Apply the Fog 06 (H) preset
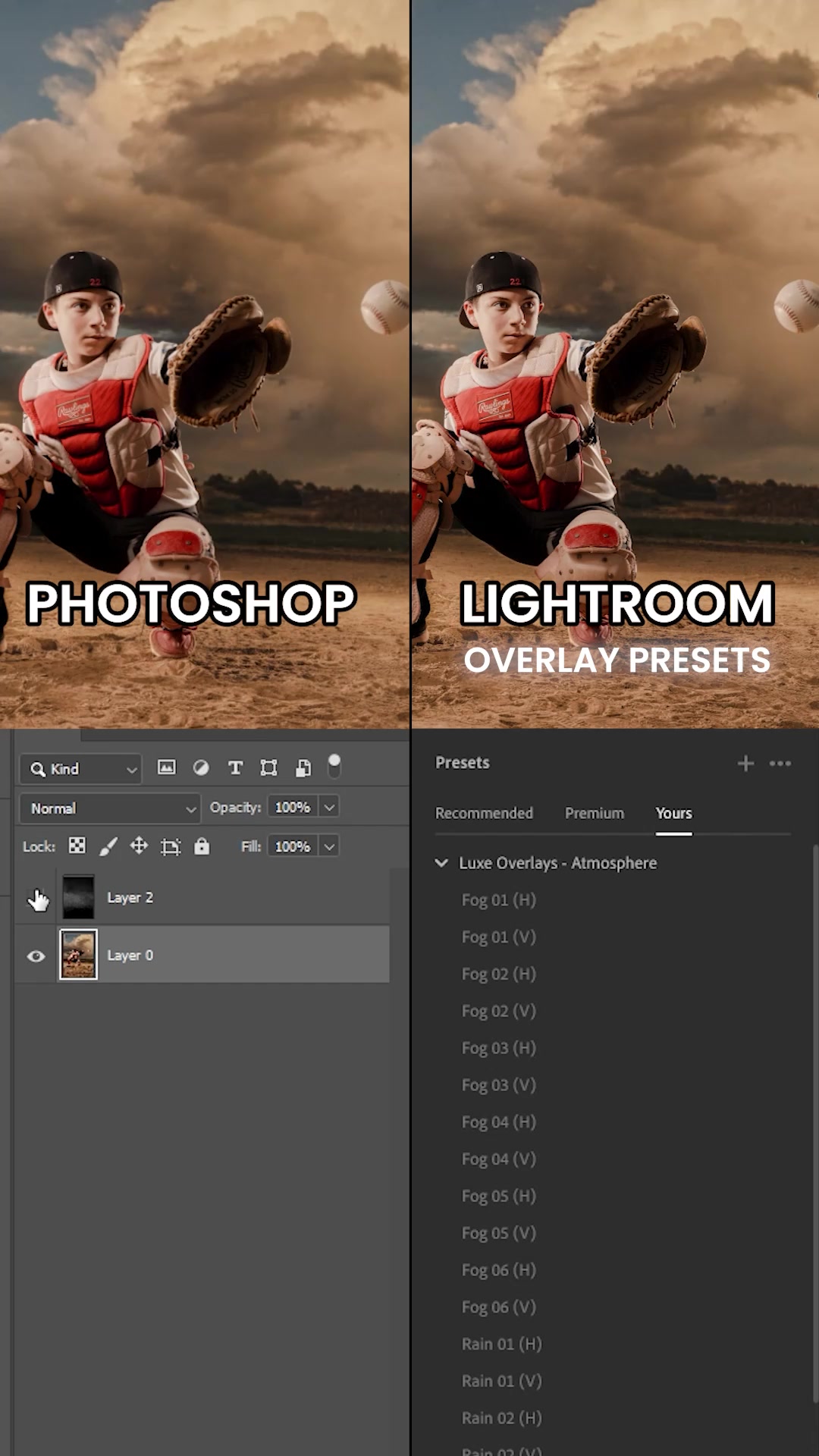The image size is (819, 1456). coord(499,1269)
